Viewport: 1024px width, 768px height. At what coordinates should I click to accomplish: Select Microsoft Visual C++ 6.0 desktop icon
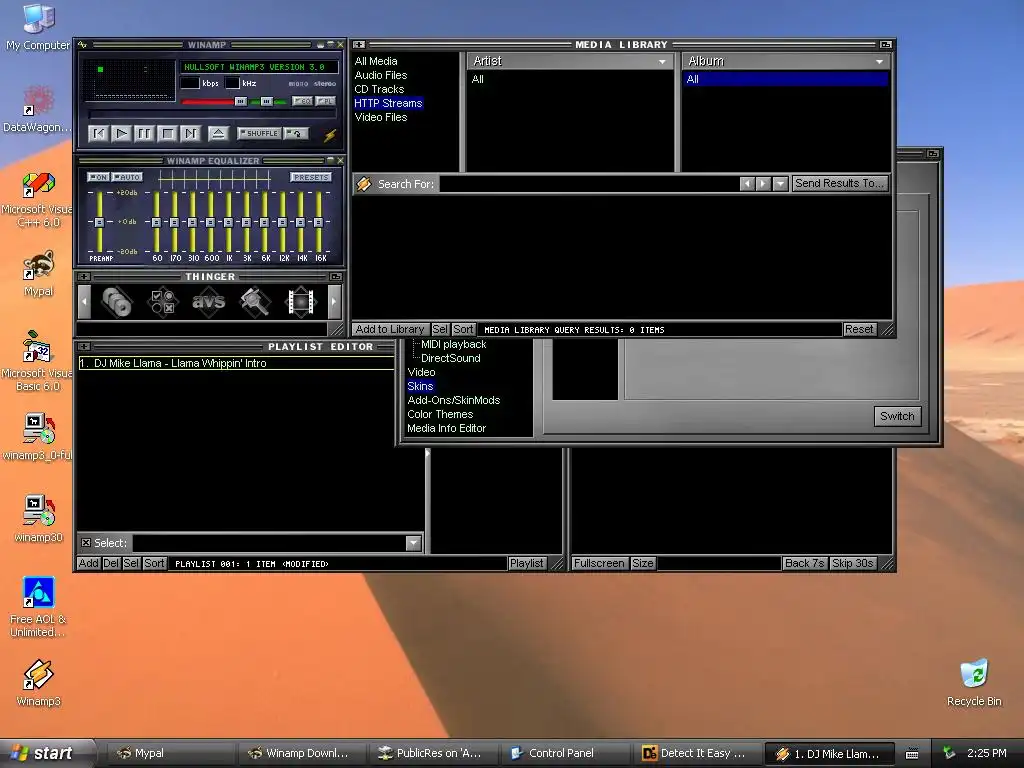[38, 199]
